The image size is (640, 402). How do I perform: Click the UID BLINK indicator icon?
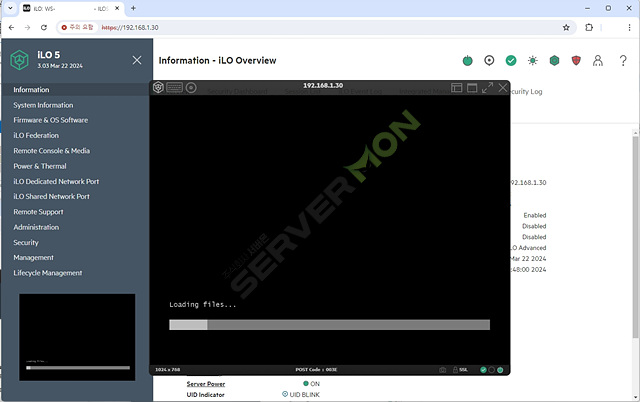pyautogui.click(x=285, y=394)
